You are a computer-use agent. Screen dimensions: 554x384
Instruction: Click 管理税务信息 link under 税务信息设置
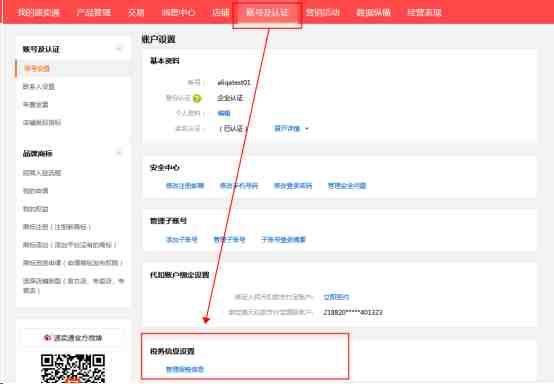[x=185, y=369]
